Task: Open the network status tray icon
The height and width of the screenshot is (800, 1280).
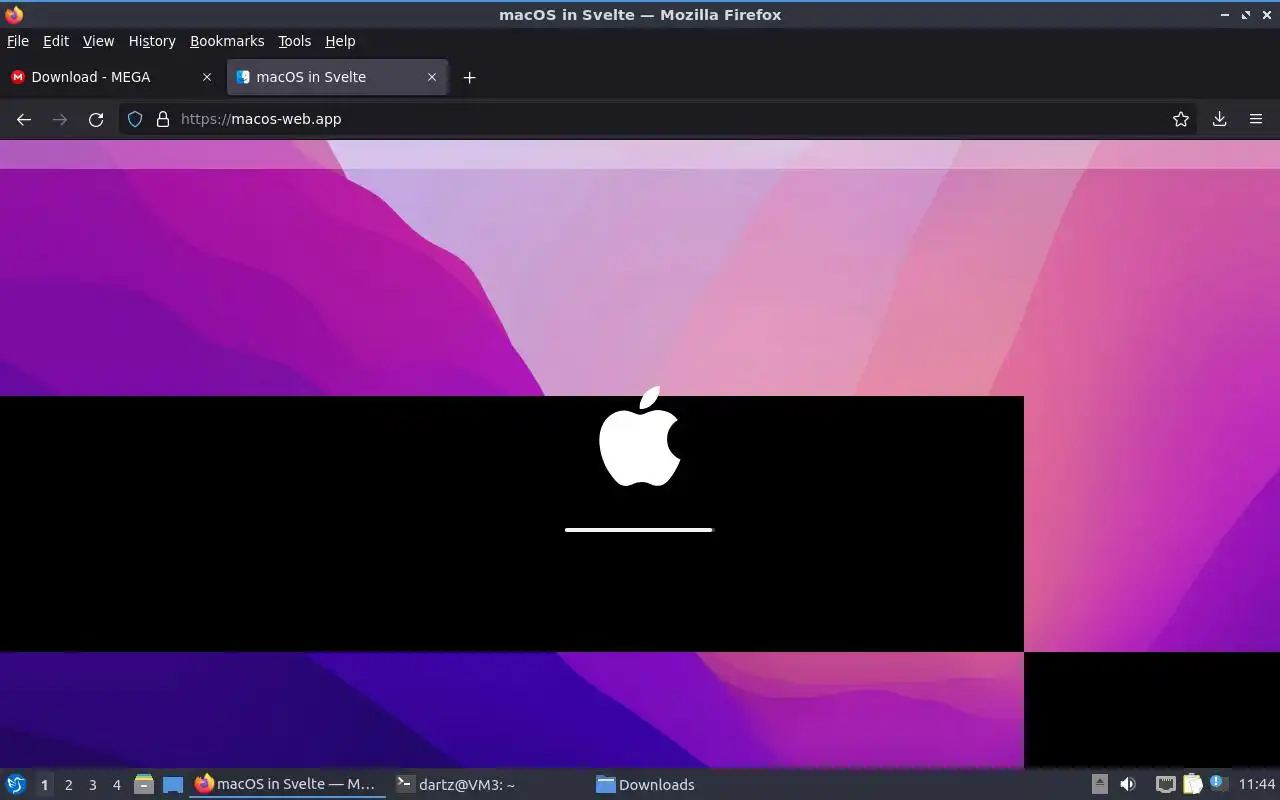Action: click(x=1165, y=784)
